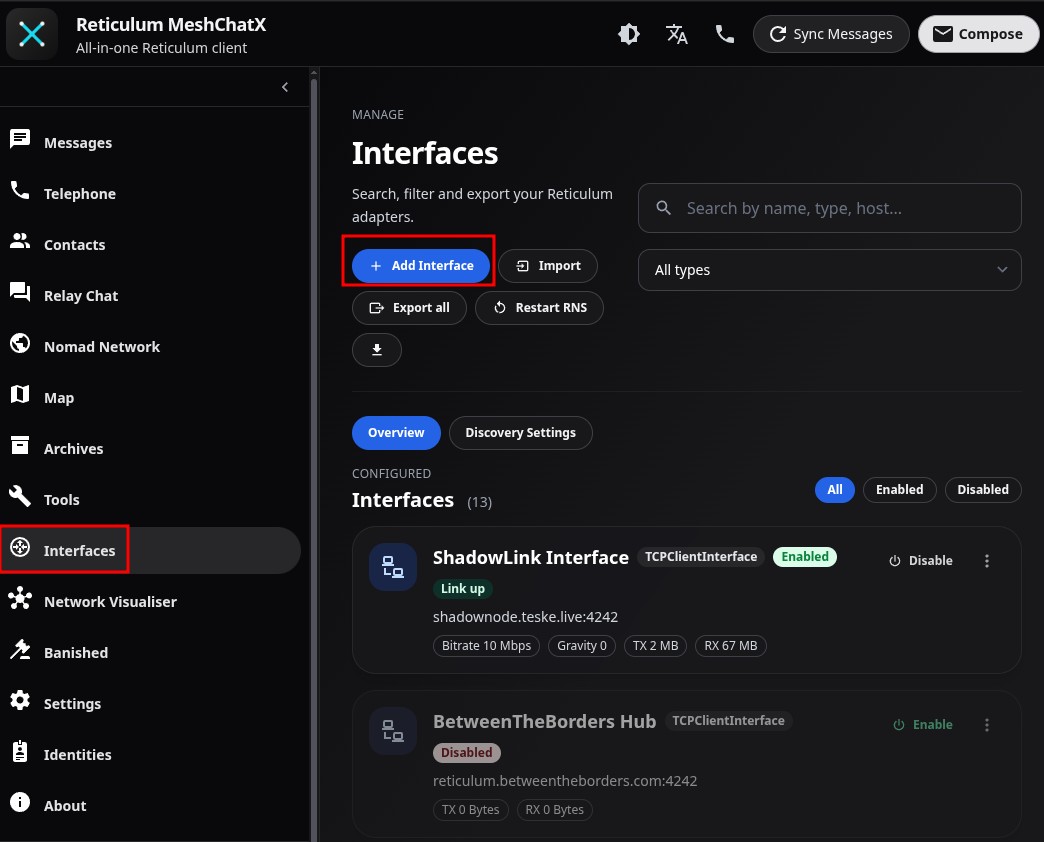
Task: Open the Banished sidebar entry
Action: click(x=150, y=652)
